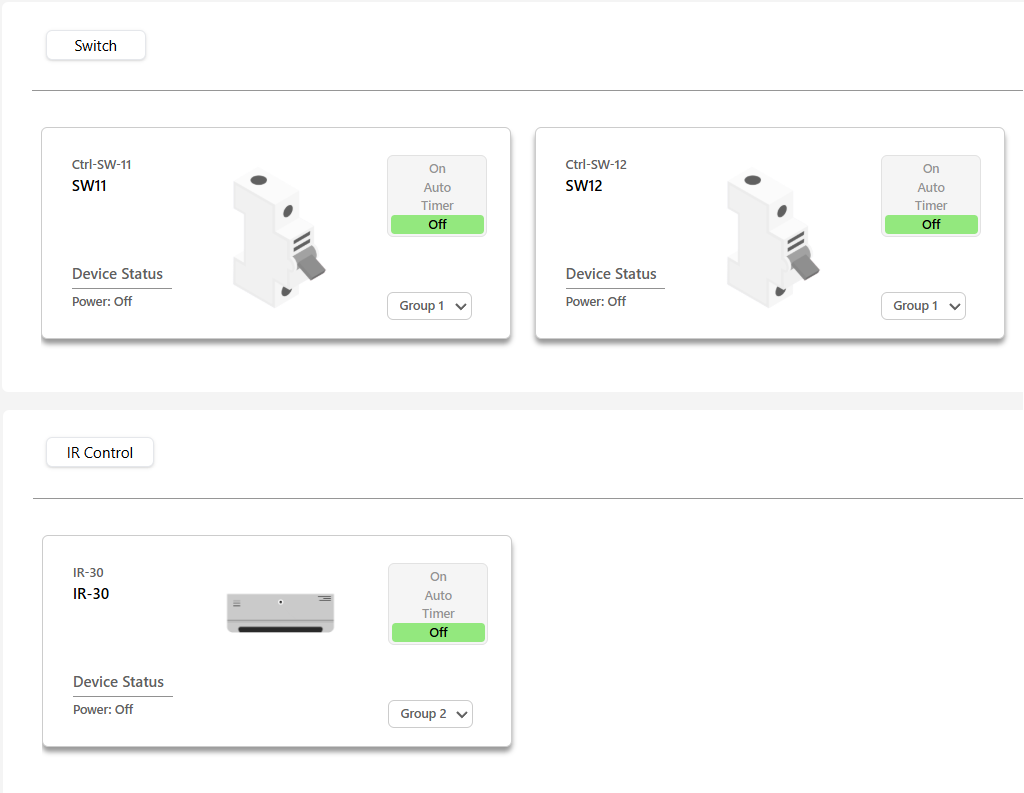The height and width of the screenshot is (793, 1024).
Task: Set Timer mode on IR-30
Action: click(x=438, y=613)
